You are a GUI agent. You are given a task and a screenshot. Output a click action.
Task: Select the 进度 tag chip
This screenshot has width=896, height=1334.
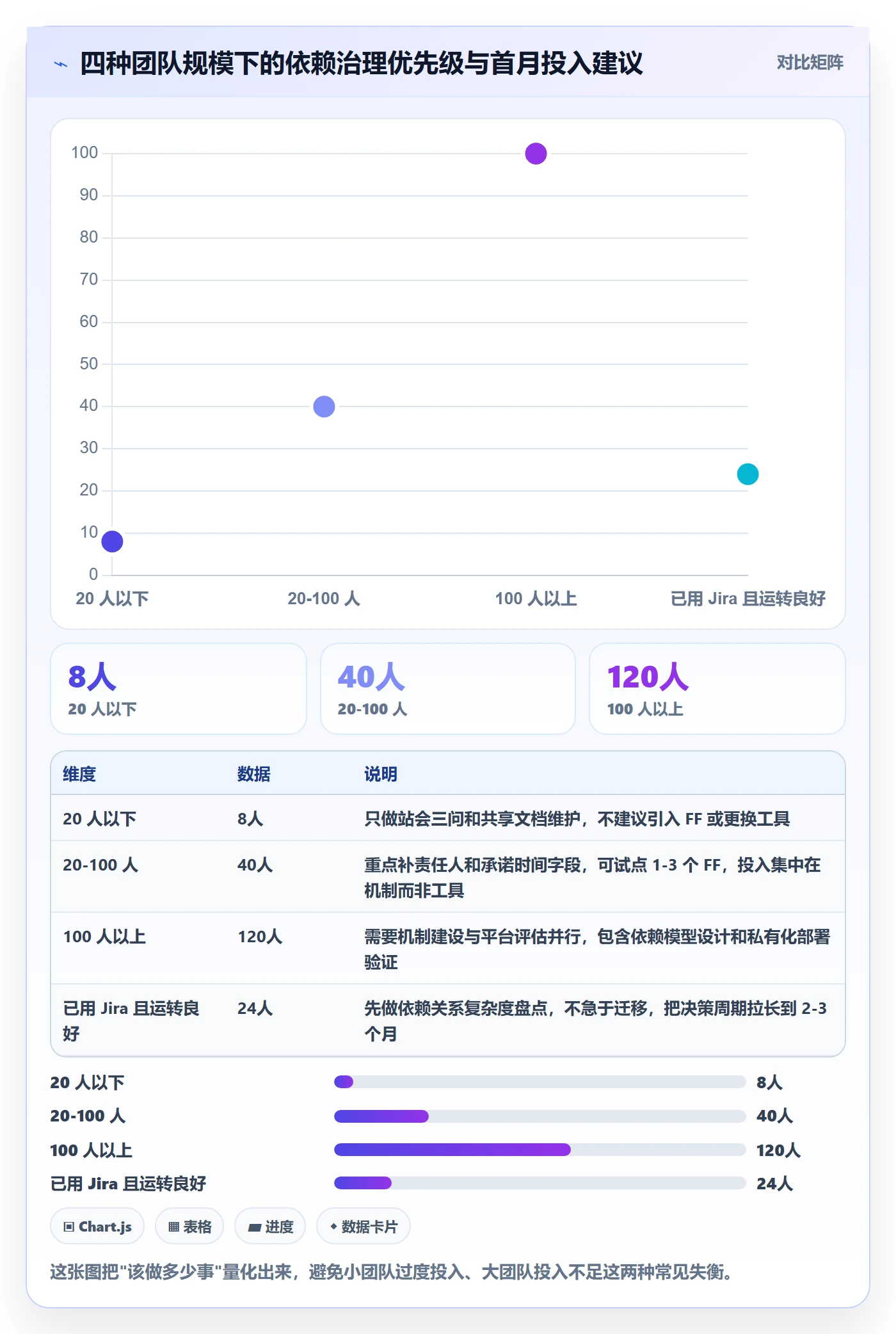pyautogui.click(x=270, y=1226)
